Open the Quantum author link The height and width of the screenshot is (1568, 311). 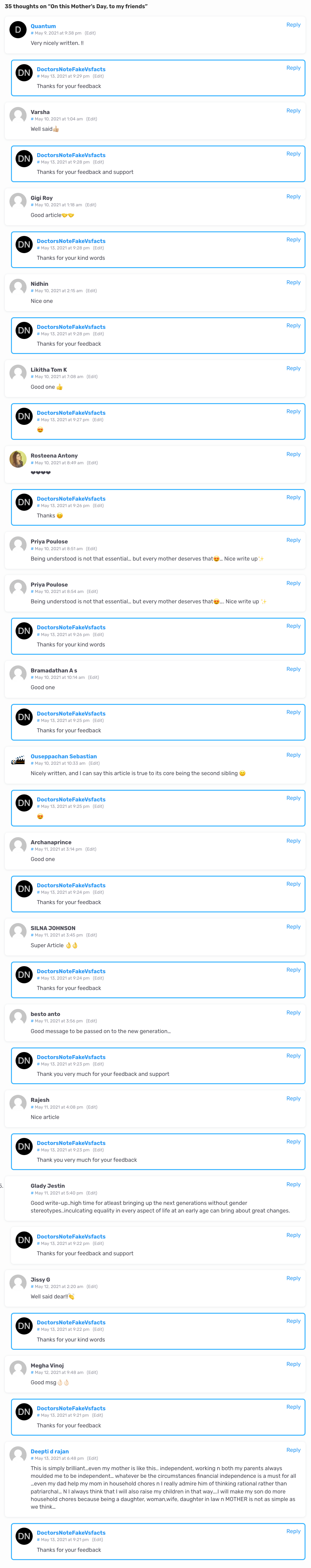click(43, 26)
